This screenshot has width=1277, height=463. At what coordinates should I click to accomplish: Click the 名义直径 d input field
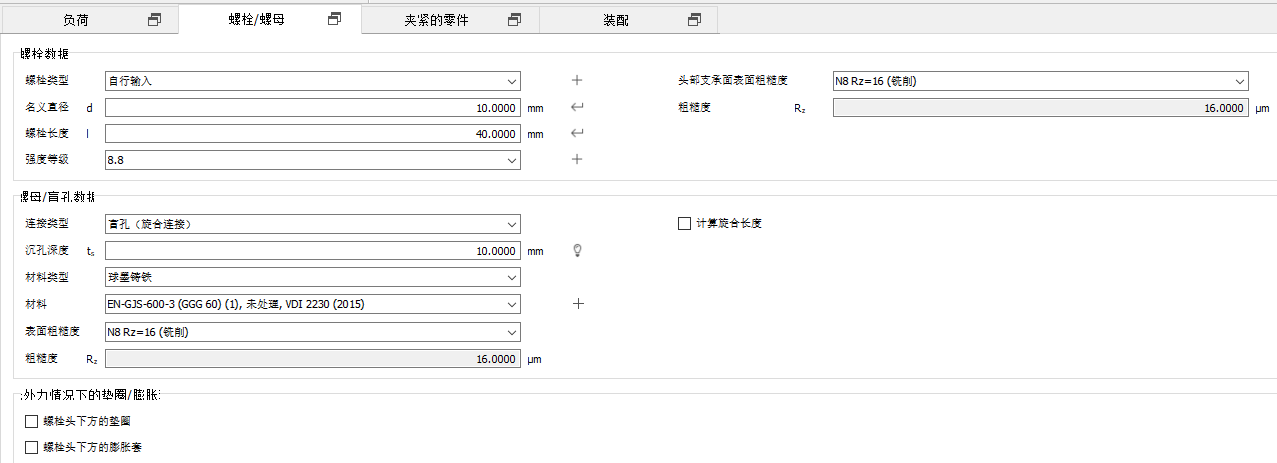(x=312, y=107)
